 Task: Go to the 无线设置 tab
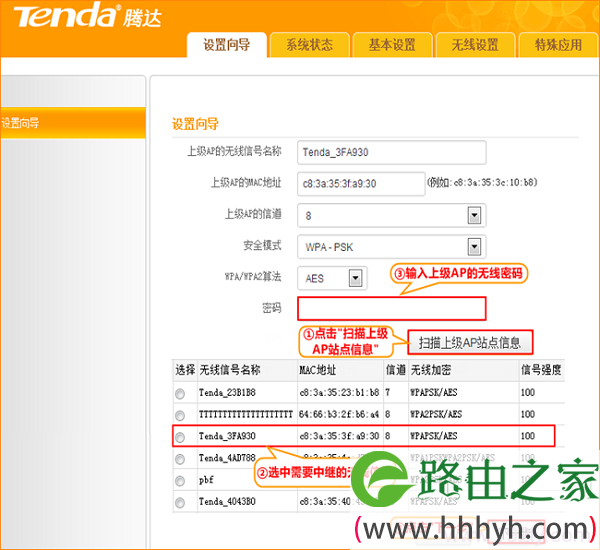(475, 45)
